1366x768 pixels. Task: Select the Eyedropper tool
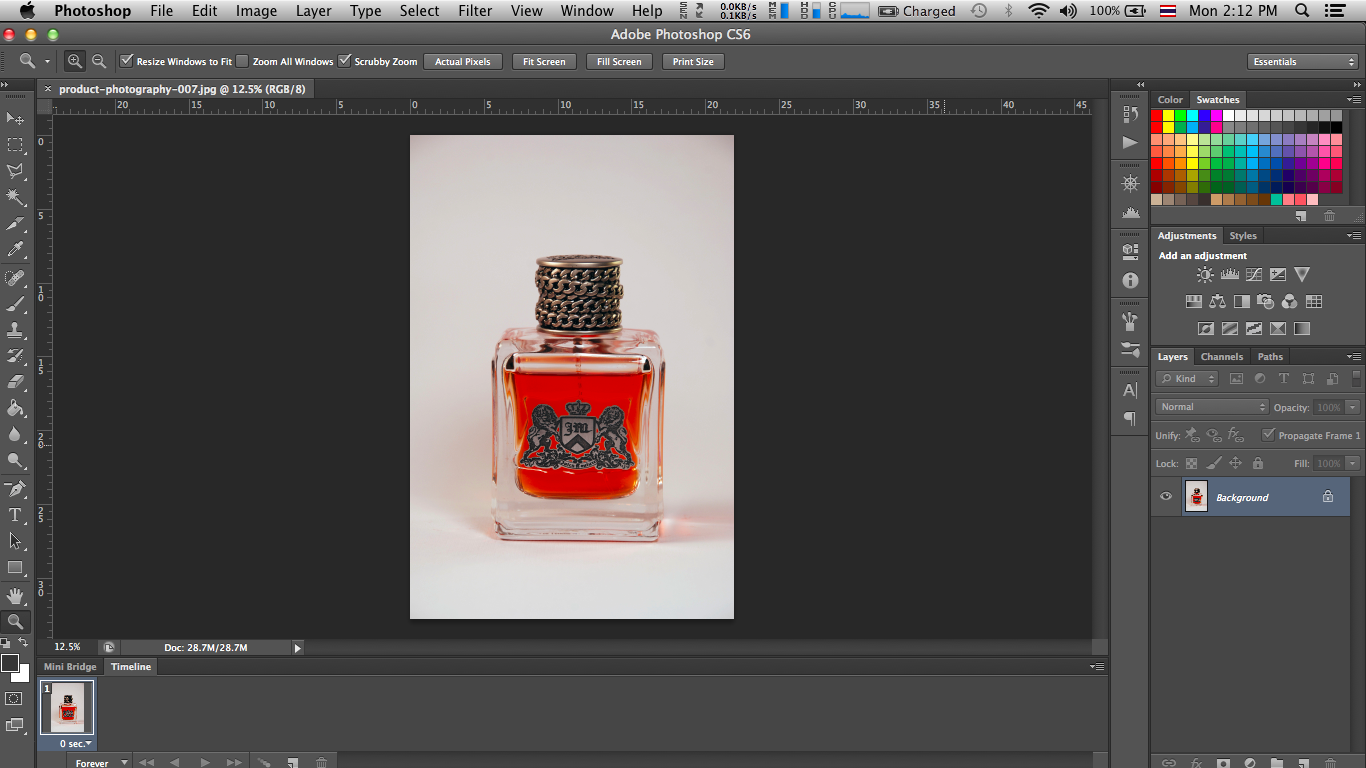coord(15,250)
